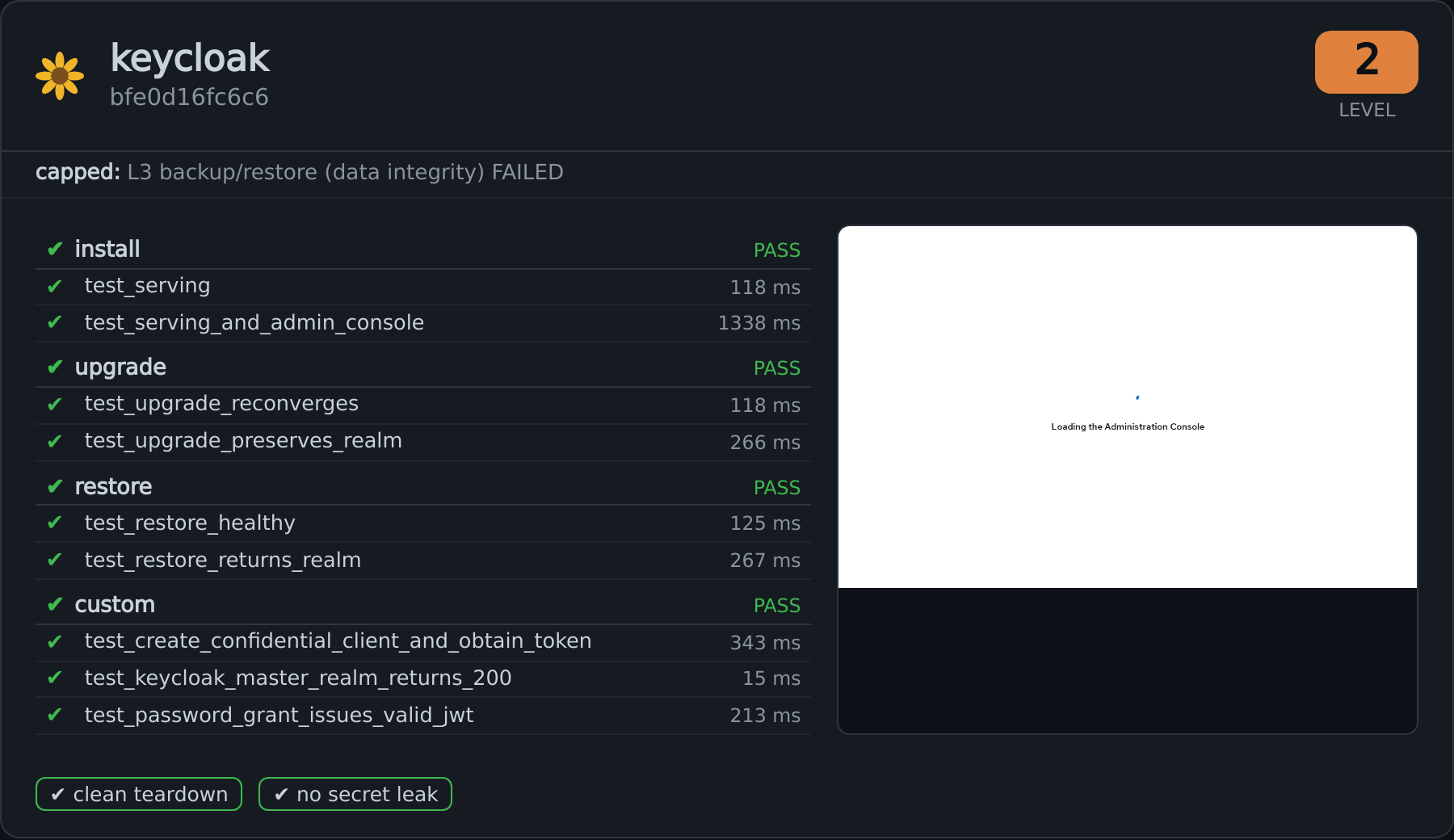
Task: Click checkmark icon beside custom
Action: 55,604
